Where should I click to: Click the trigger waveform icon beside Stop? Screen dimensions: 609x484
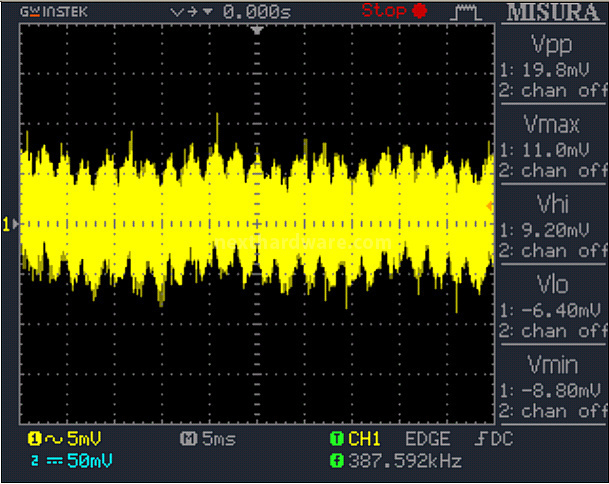click(466, 13)
